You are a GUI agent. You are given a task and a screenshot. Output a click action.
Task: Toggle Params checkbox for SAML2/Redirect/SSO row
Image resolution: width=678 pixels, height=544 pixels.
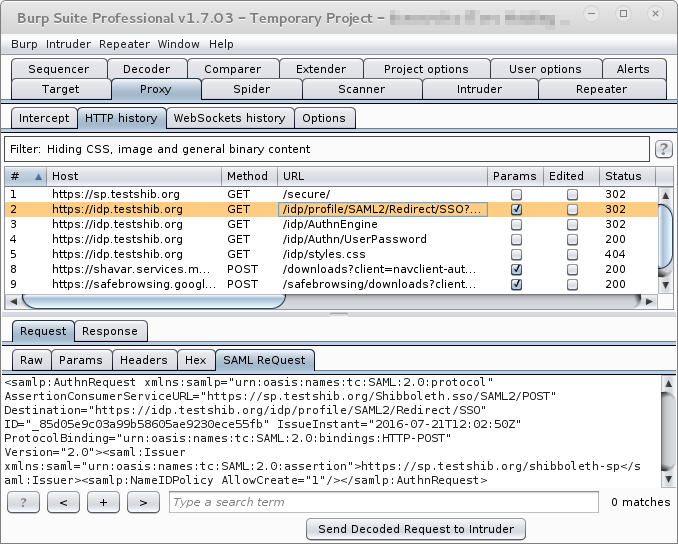click(516, 210)
